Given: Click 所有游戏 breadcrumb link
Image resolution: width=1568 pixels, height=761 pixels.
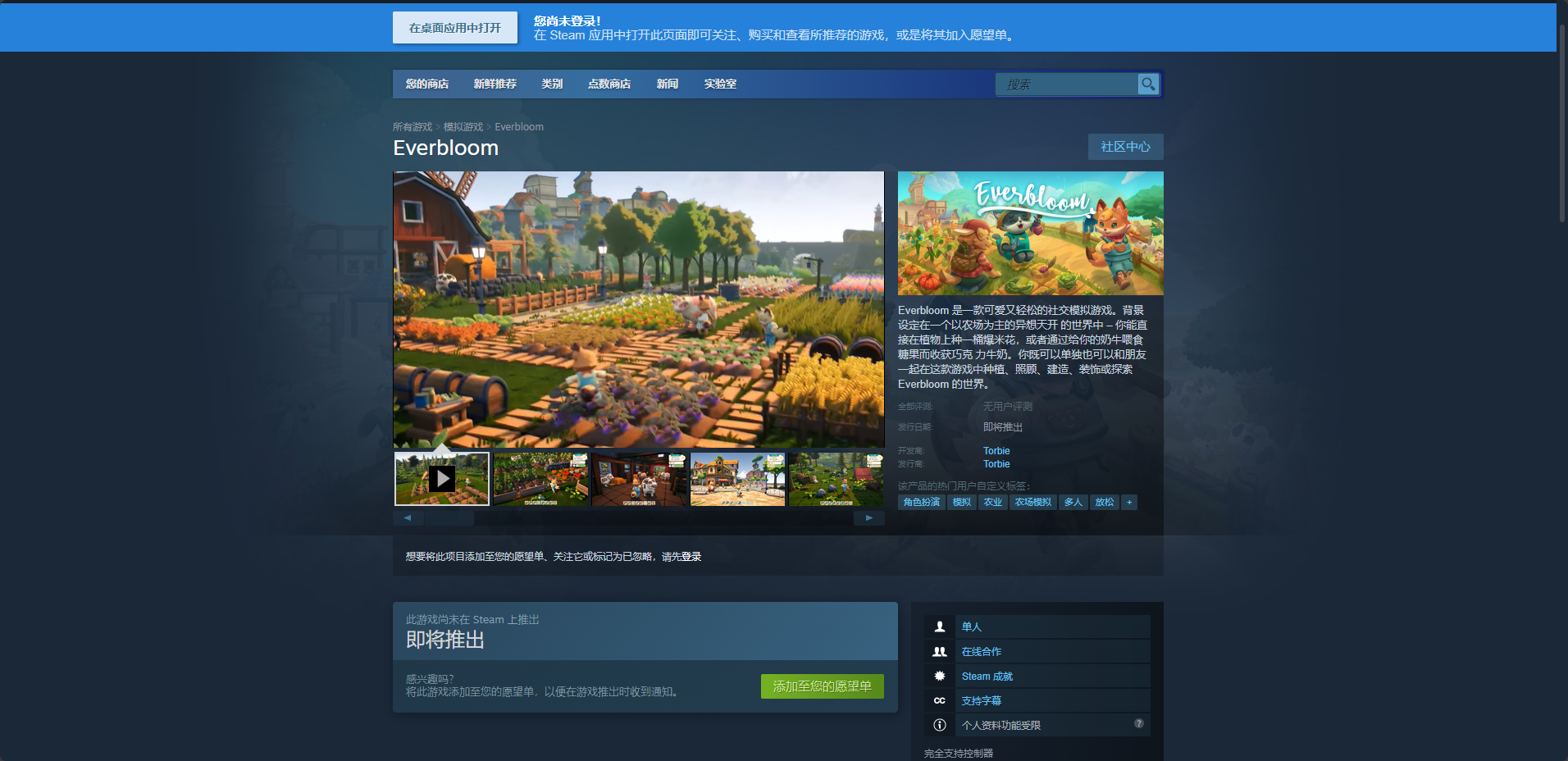Looking at the screenshot, I should pyautogui.click(x=413, y=127).
